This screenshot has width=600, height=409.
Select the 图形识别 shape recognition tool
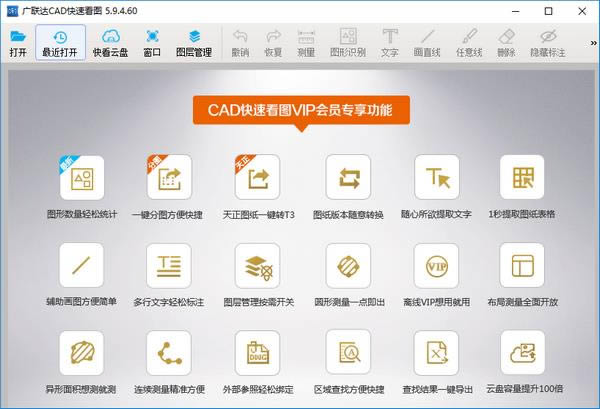point(348,43)
